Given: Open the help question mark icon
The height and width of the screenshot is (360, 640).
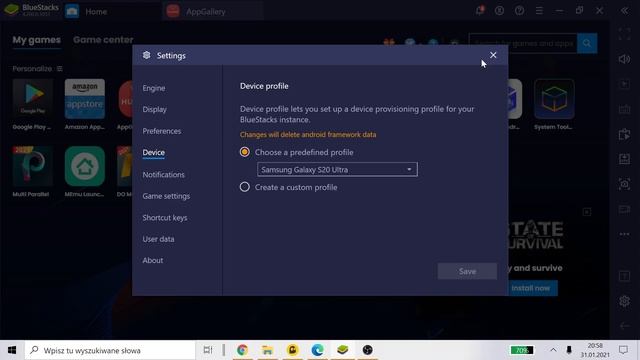Looking at the screenshot, I should point(519,11).
